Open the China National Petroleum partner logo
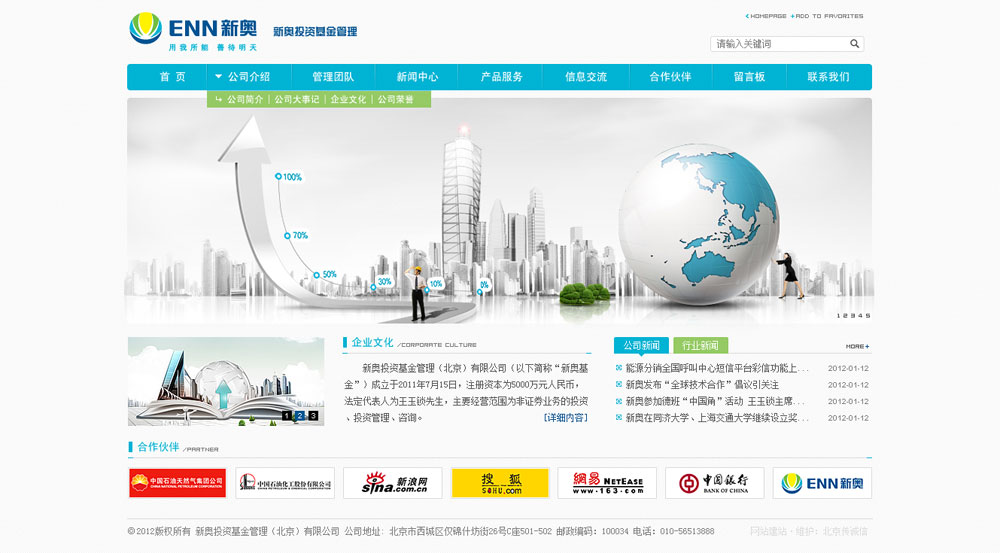1000x553 pixels. (x=177, y=483)
